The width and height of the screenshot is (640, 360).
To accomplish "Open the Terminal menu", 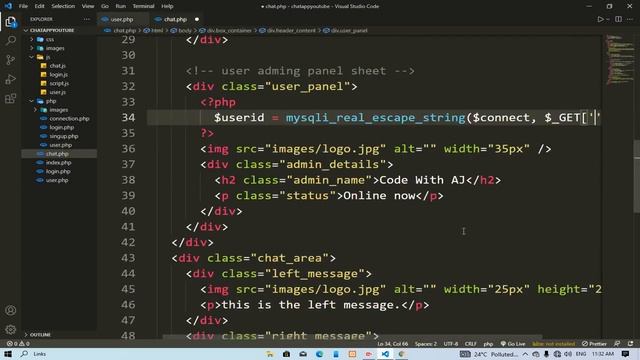I will 143,6.
